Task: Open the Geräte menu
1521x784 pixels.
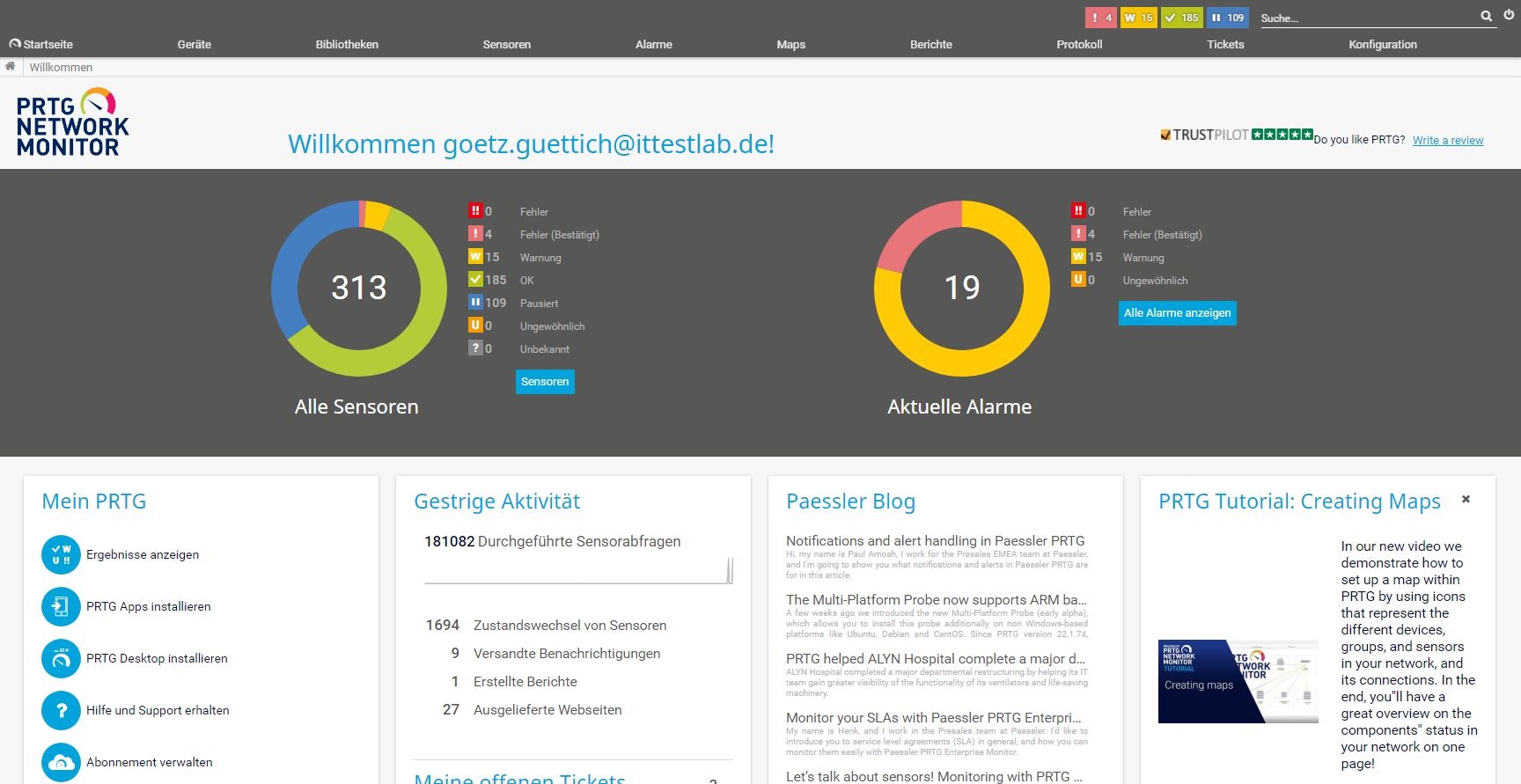Action: point(194,45)
